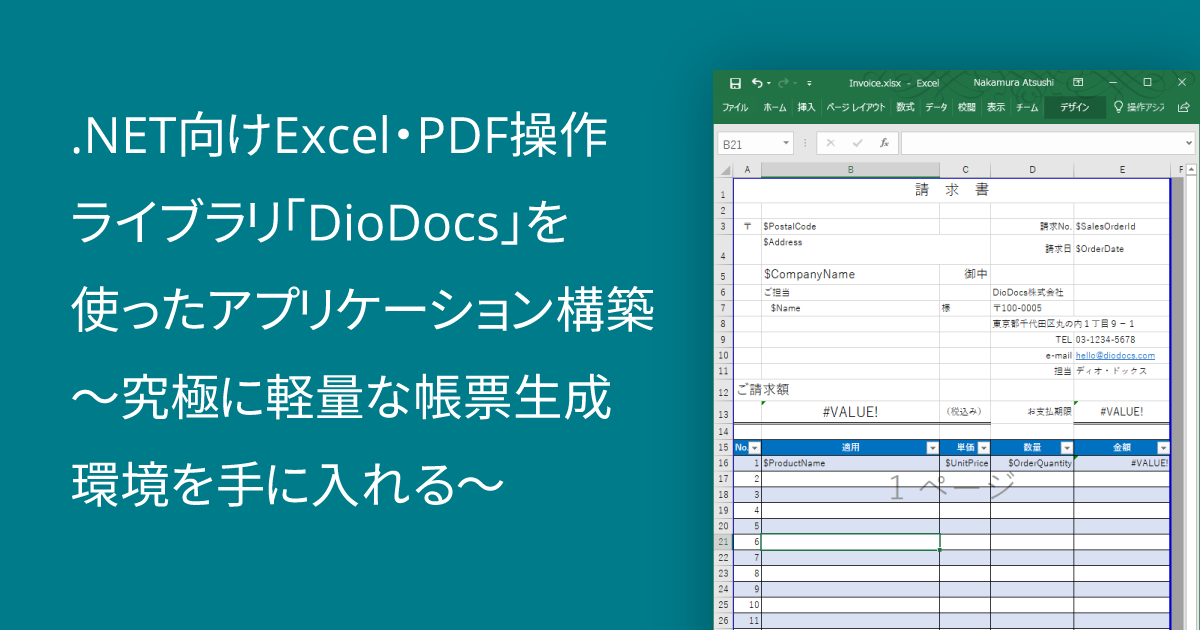The width and height of the screenshot is (1200, 630).
Task: Click the Select All corner triangle
Action: coord(725,170)
